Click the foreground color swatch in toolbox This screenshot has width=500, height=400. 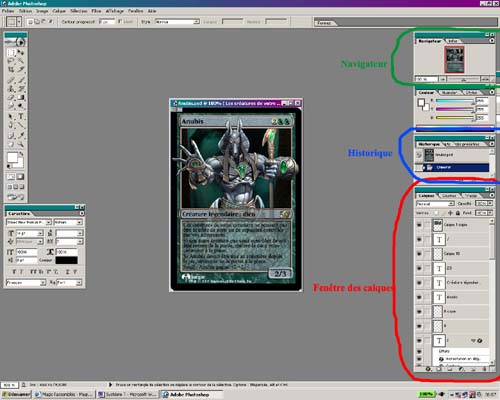click(12, 157)
